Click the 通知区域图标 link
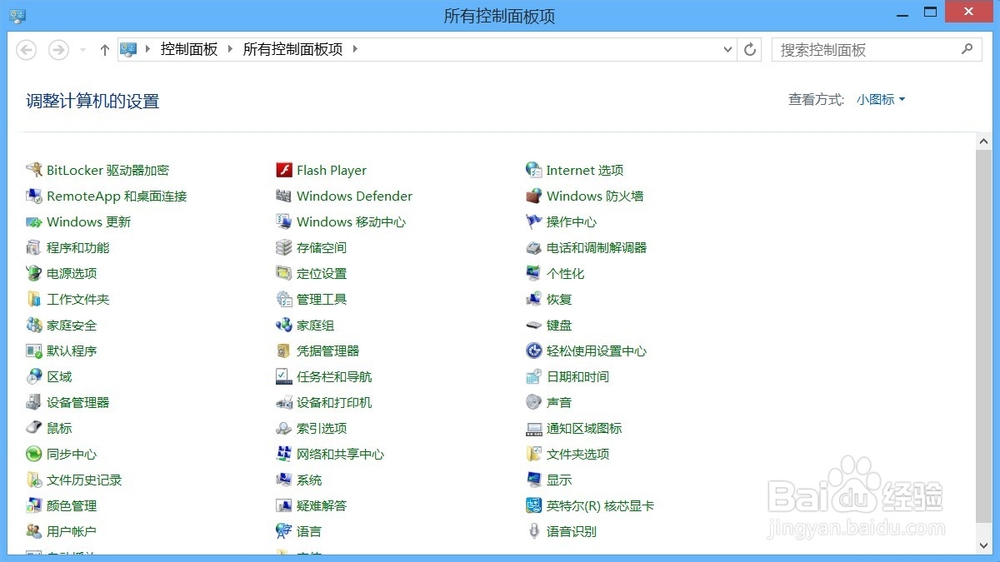Screen dimensions: 1000x562 584,428
